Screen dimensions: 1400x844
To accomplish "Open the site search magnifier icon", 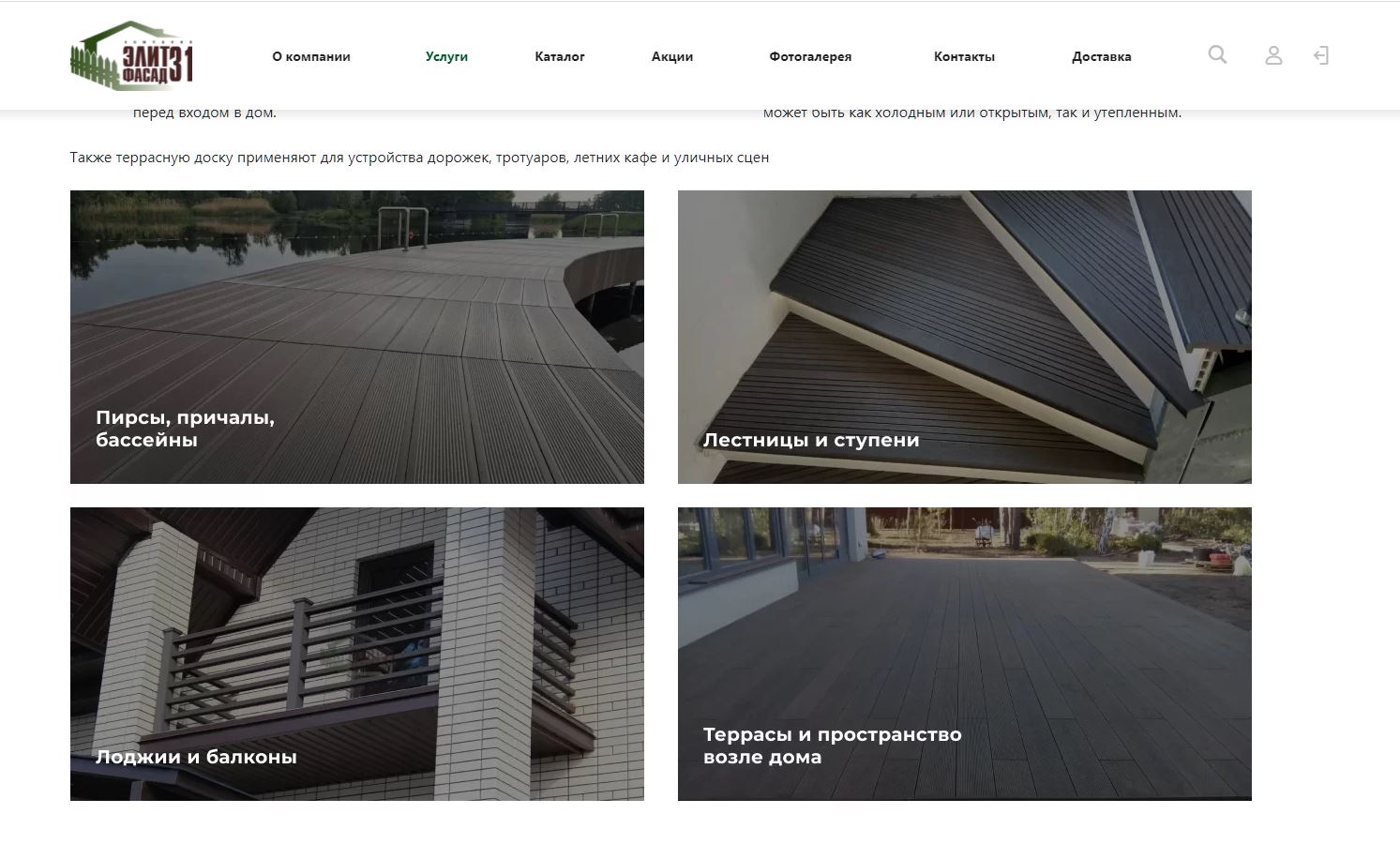I will point(1217,54).
